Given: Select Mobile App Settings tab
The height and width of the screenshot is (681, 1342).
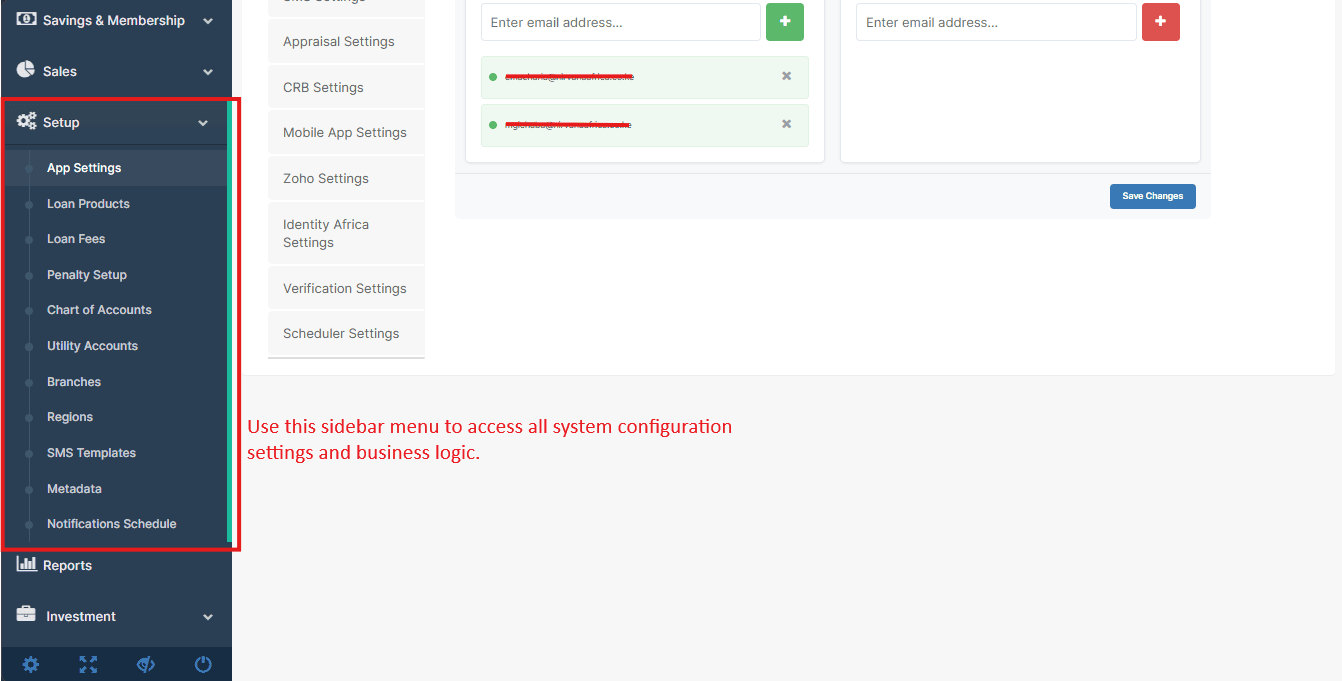Looking at the screenshot, I should tap(346, 132).
